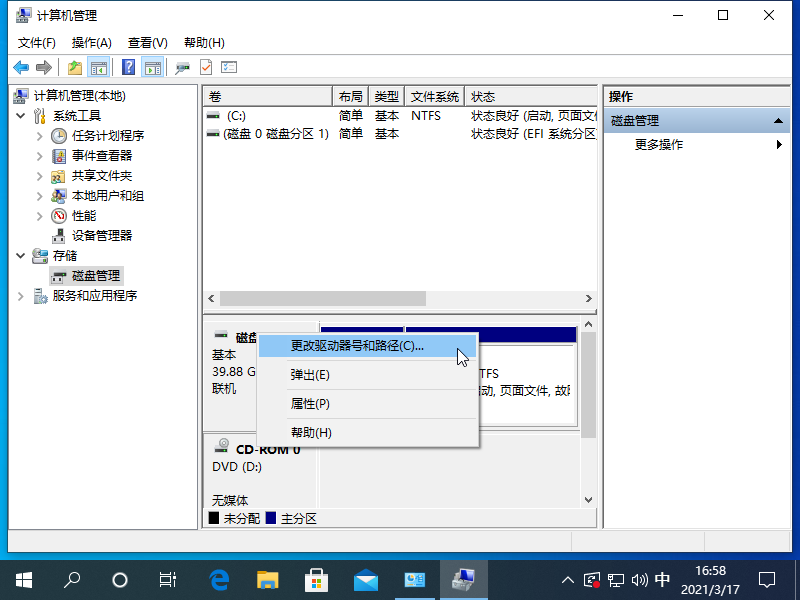Click the Forward arrow toolbar icon
This screenshot has height=600, width=800.
click(x=44, y=67)
